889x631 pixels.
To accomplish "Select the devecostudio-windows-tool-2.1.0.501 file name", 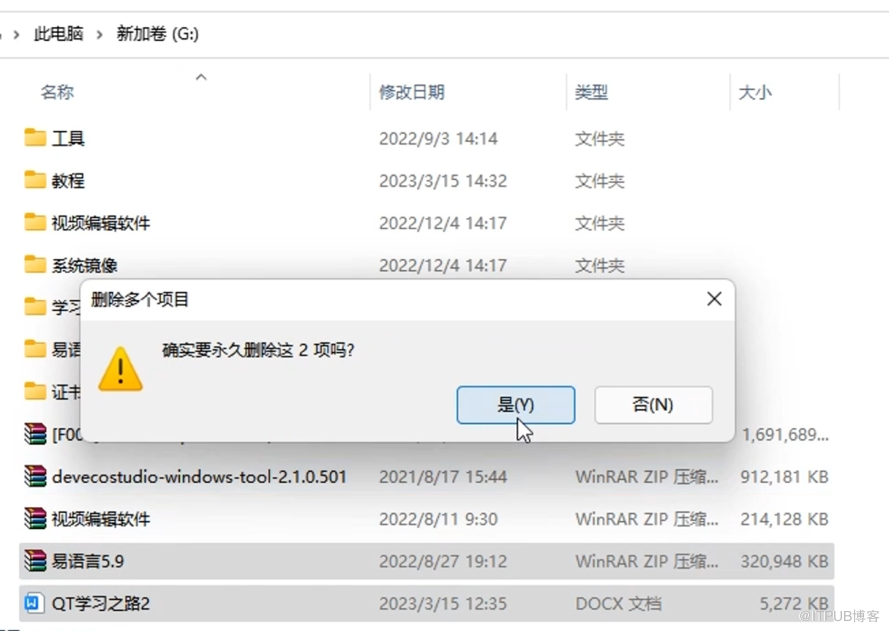I will 199,477.
